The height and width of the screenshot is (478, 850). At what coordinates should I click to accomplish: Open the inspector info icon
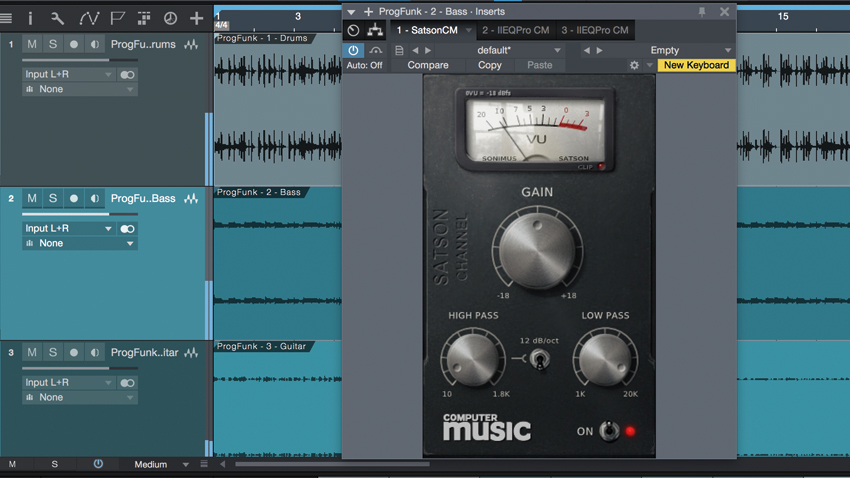[x=30, y=18]
